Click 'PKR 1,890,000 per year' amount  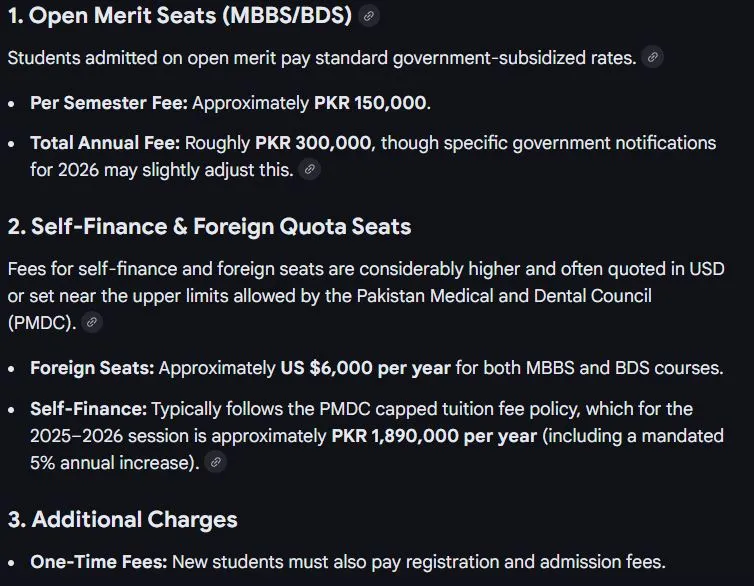point(434,437)
